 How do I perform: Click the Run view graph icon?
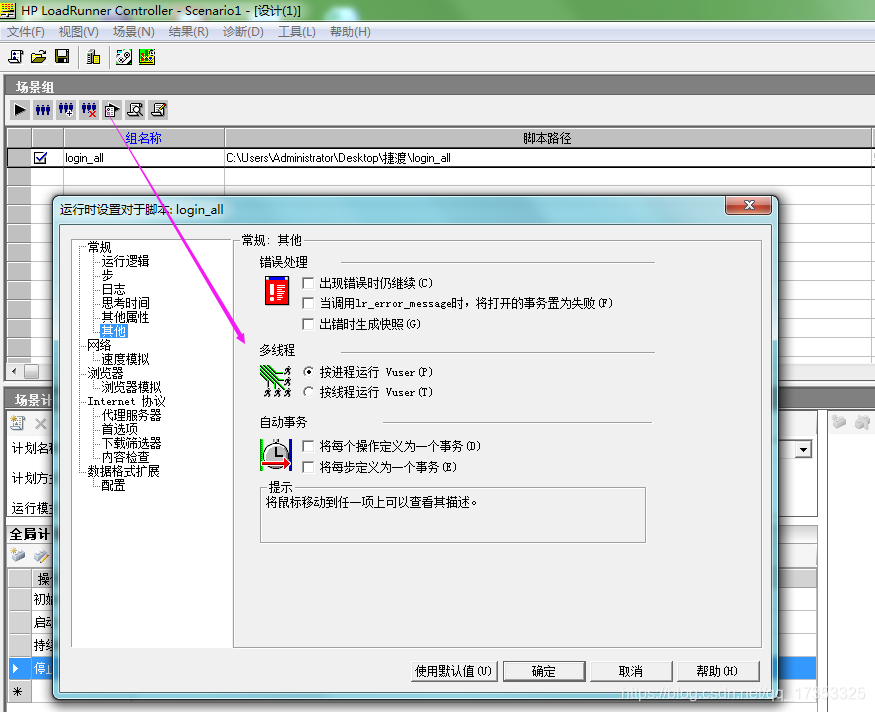pos(147,56)
